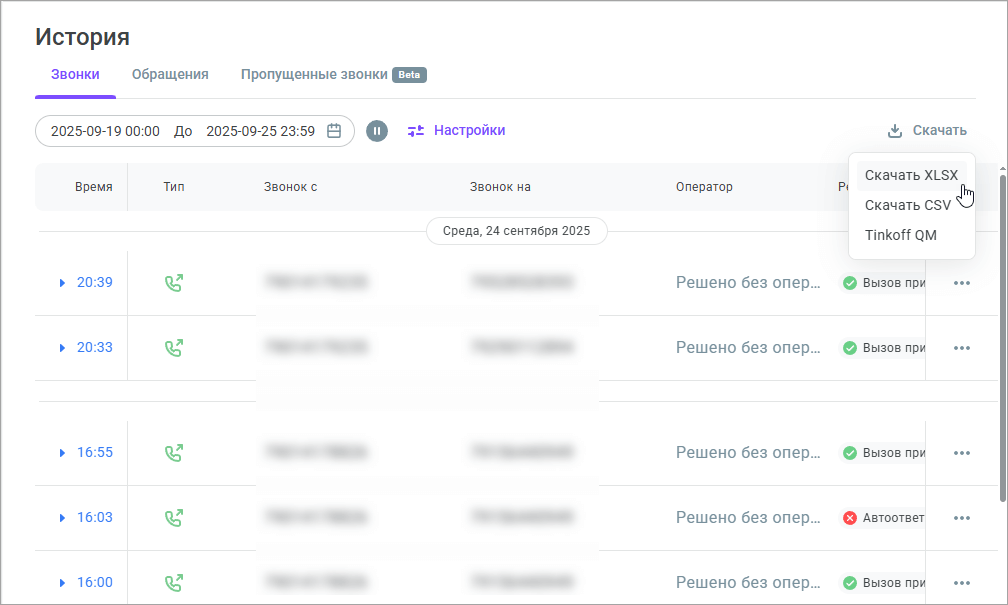Switch to the Обращения tab
This screenshot has width=1008, height=605.
[170, 74]
